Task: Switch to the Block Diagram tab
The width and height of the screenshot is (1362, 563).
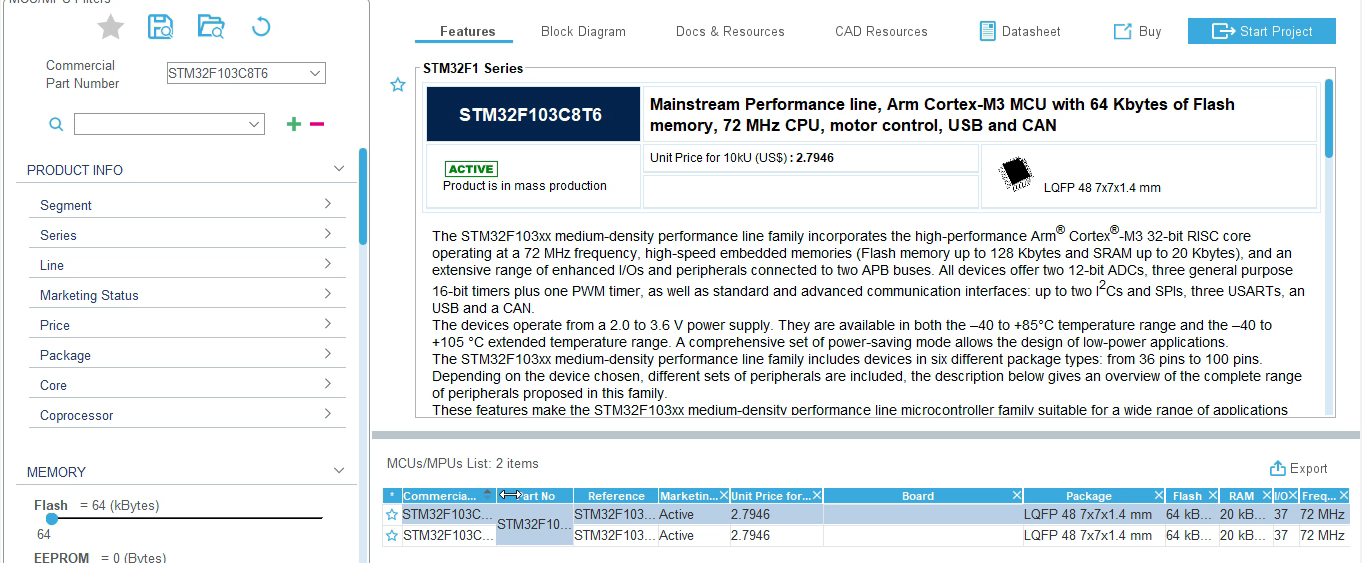Action: click(583, 31)
